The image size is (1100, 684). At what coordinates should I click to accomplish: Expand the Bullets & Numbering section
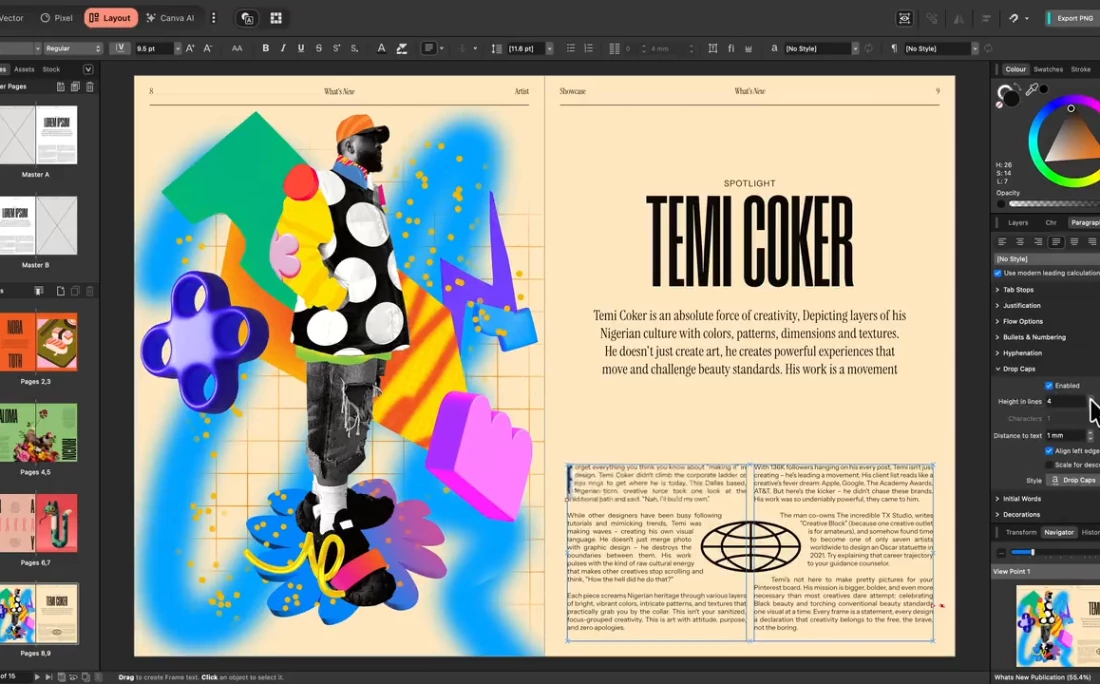[1033, 337]
